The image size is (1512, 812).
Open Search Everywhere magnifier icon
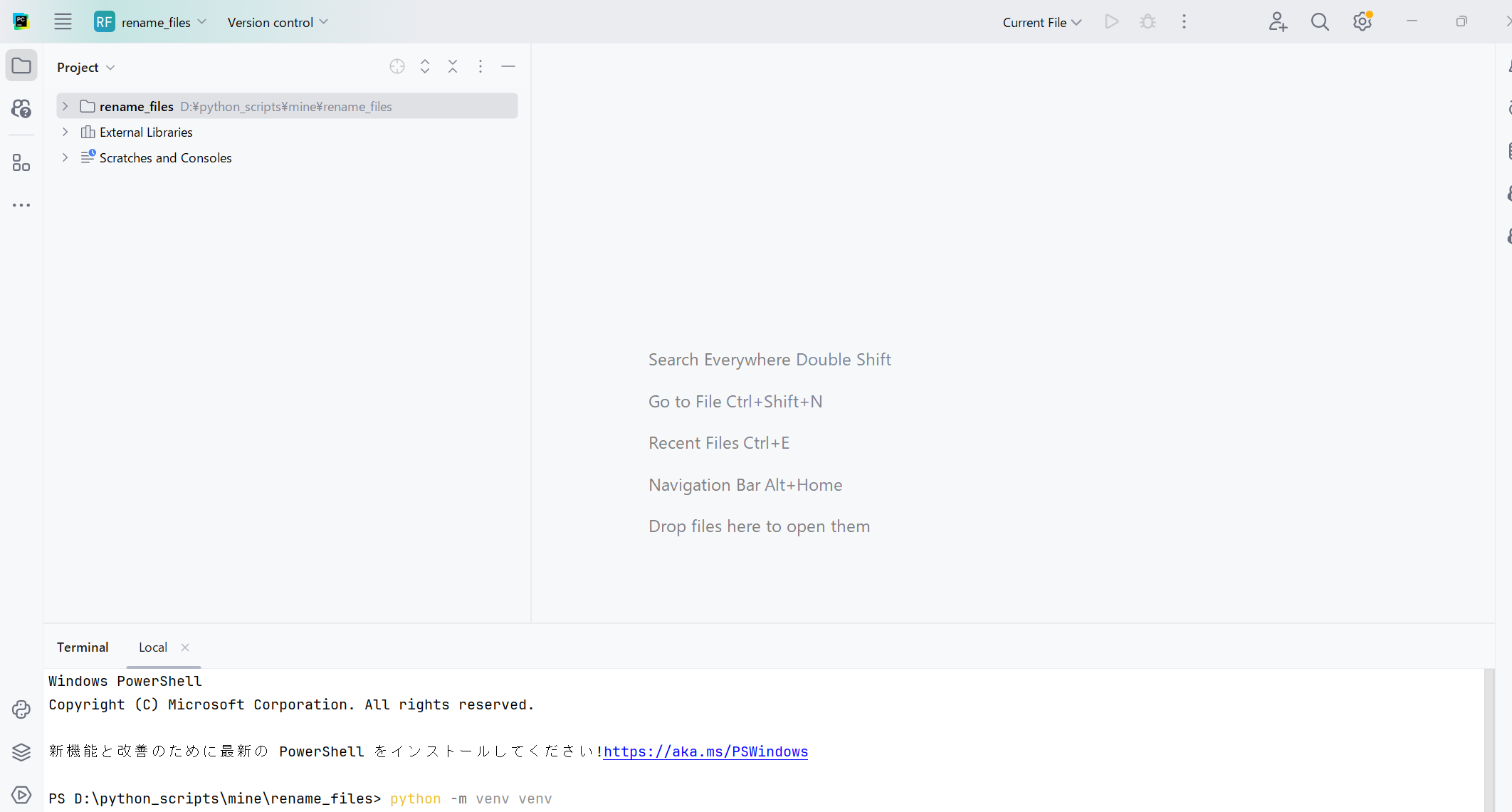(x=1320, y=21)
